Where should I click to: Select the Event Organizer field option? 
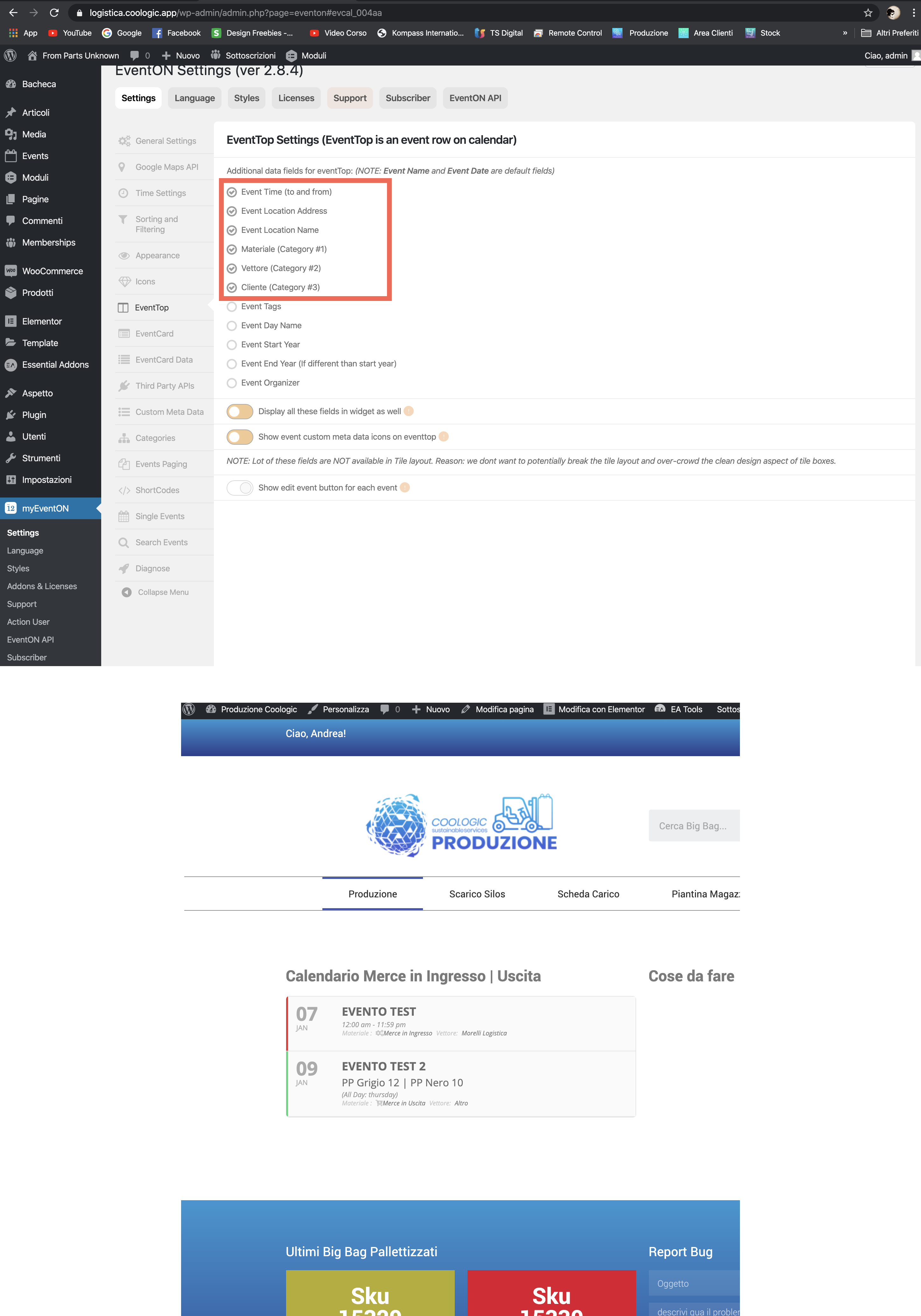click(232, 383)
